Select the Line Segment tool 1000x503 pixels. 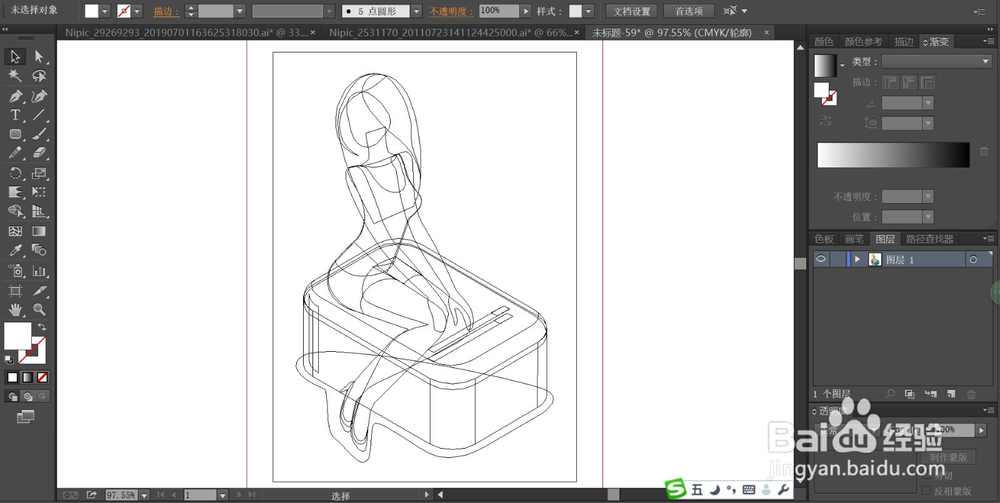pyautogui.click(x=39, y=115)
